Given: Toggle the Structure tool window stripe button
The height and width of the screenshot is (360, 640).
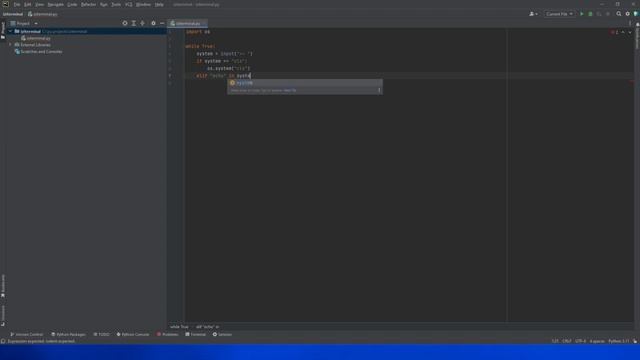Looking at the screenshot, I should click(3, 316).
